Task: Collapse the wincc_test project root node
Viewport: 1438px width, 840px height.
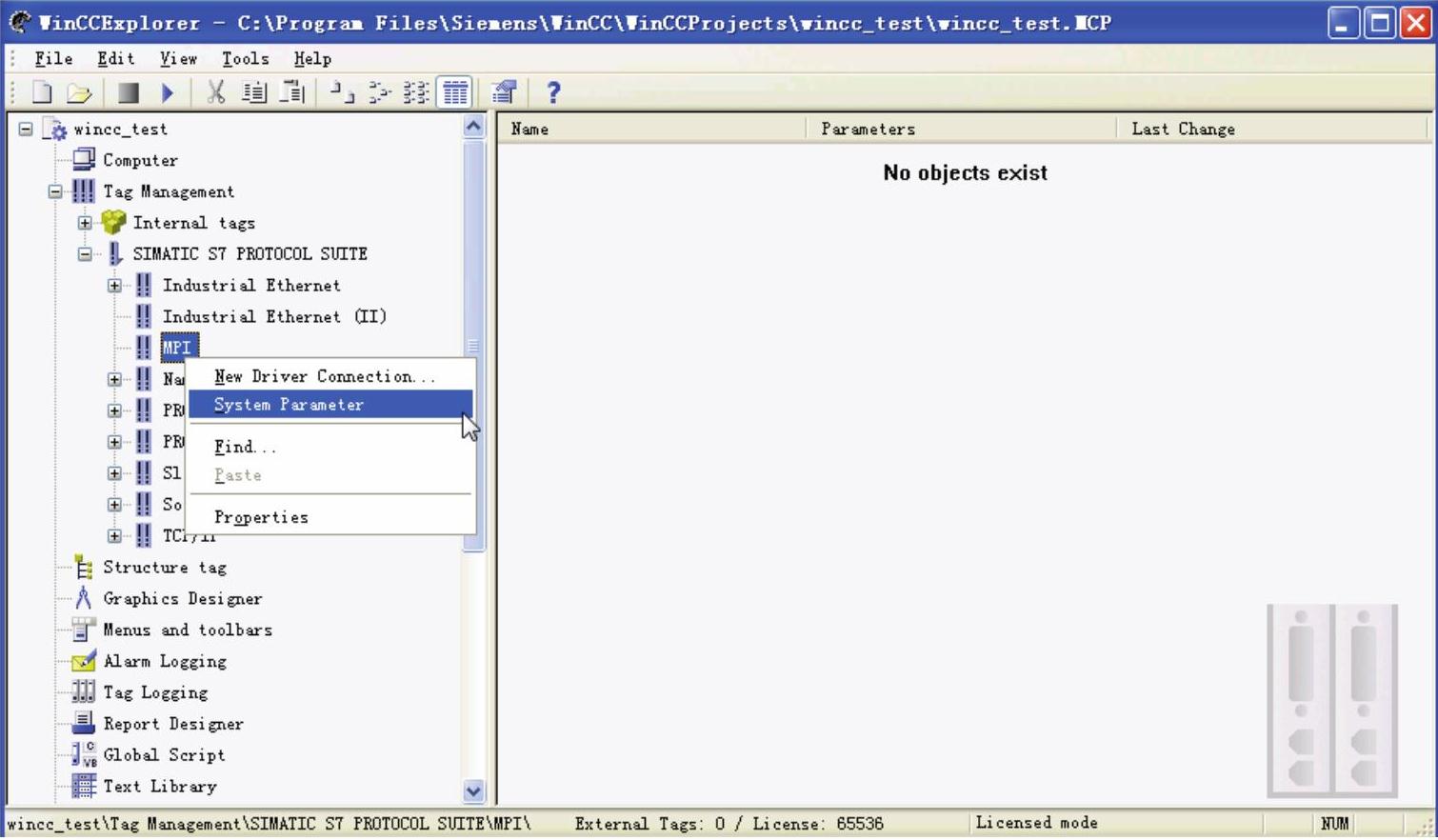Action: click(x=26, y=129)
